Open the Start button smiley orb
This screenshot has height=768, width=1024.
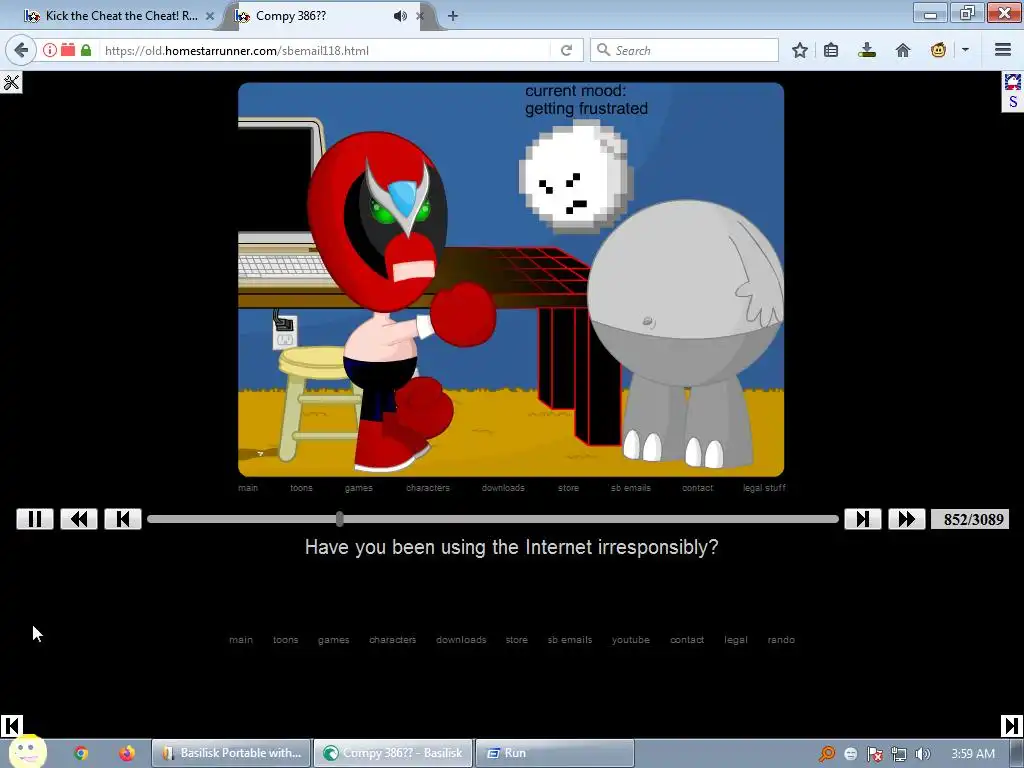pos(27,751)
